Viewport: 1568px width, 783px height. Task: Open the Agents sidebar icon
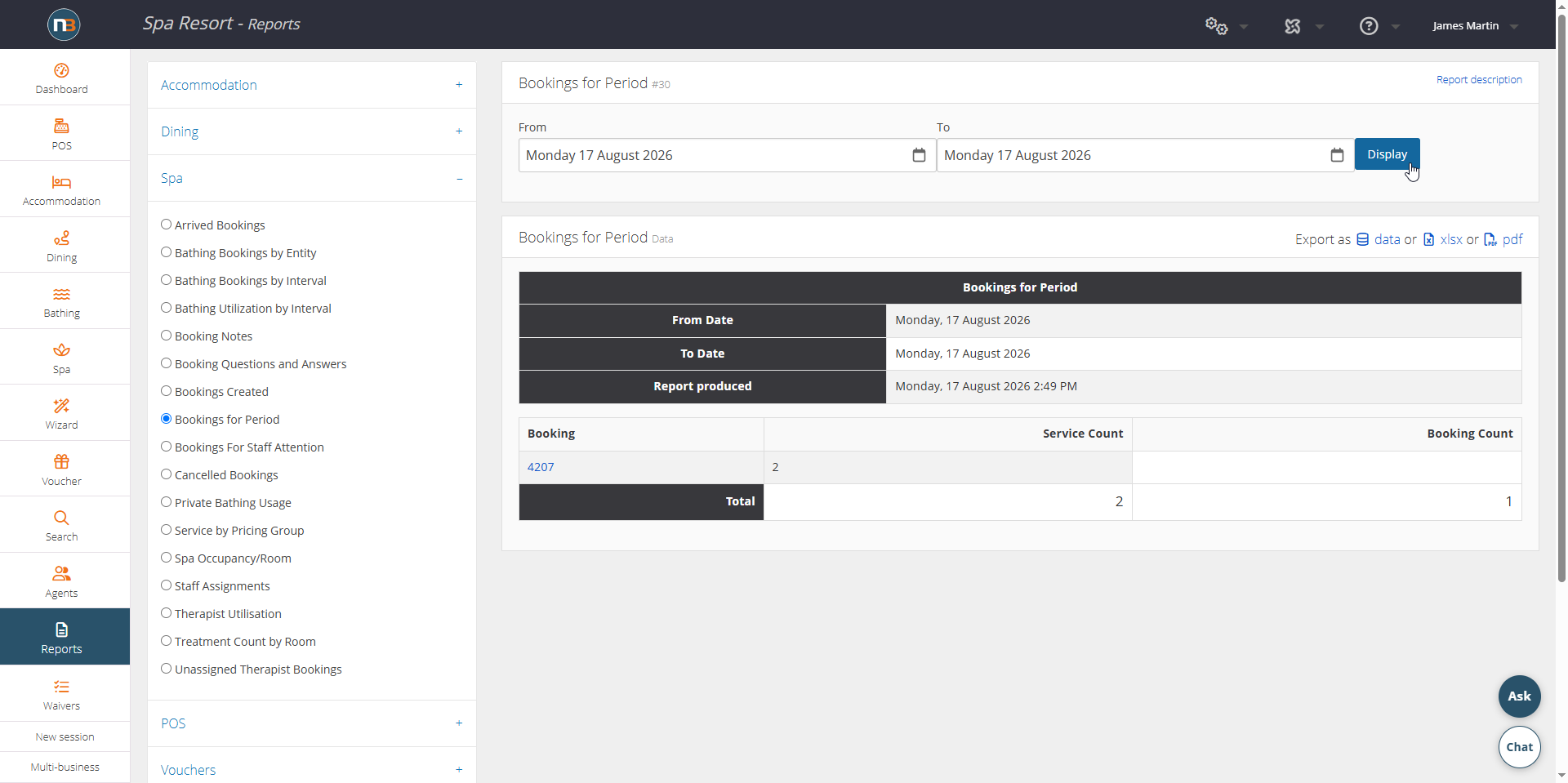coord(61,573)
